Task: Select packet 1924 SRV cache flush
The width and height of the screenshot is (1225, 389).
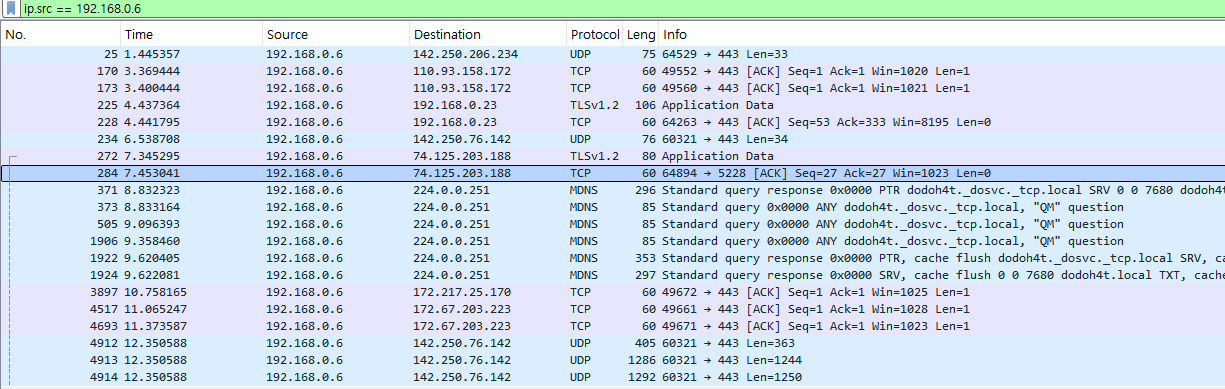Action: click(612, 275)
